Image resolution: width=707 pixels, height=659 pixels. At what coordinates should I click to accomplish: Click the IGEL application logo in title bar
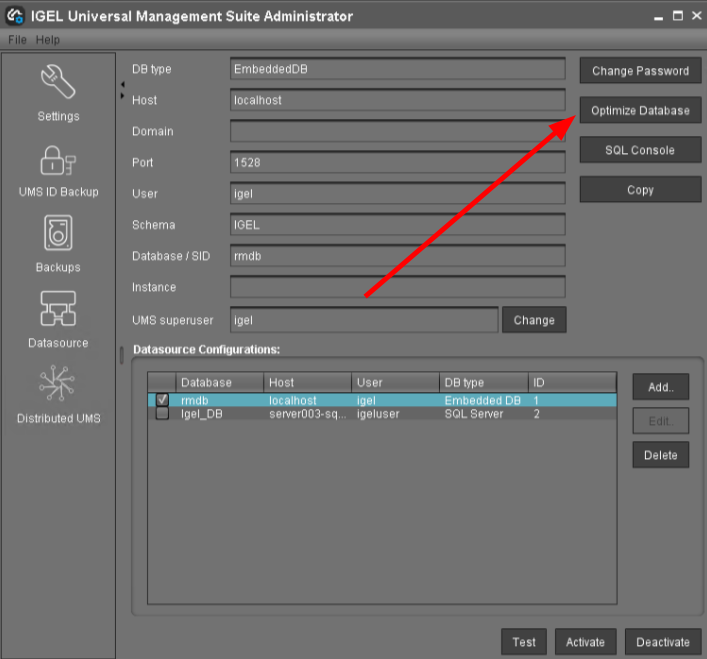tap(15, 16)
